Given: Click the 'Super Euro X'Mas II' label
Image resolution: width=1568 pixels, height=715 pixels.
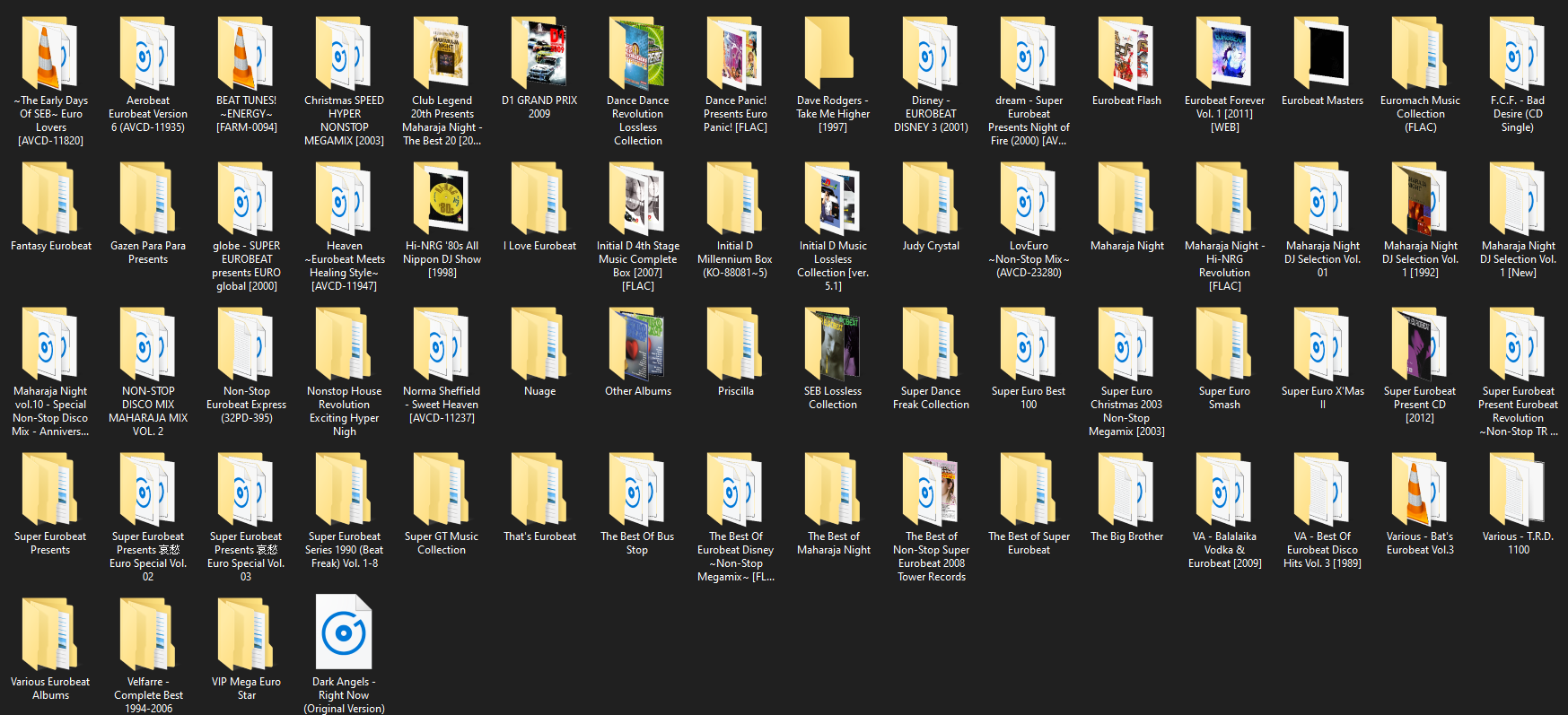Looking at the screenshot, I should (x=1322, y=398).
